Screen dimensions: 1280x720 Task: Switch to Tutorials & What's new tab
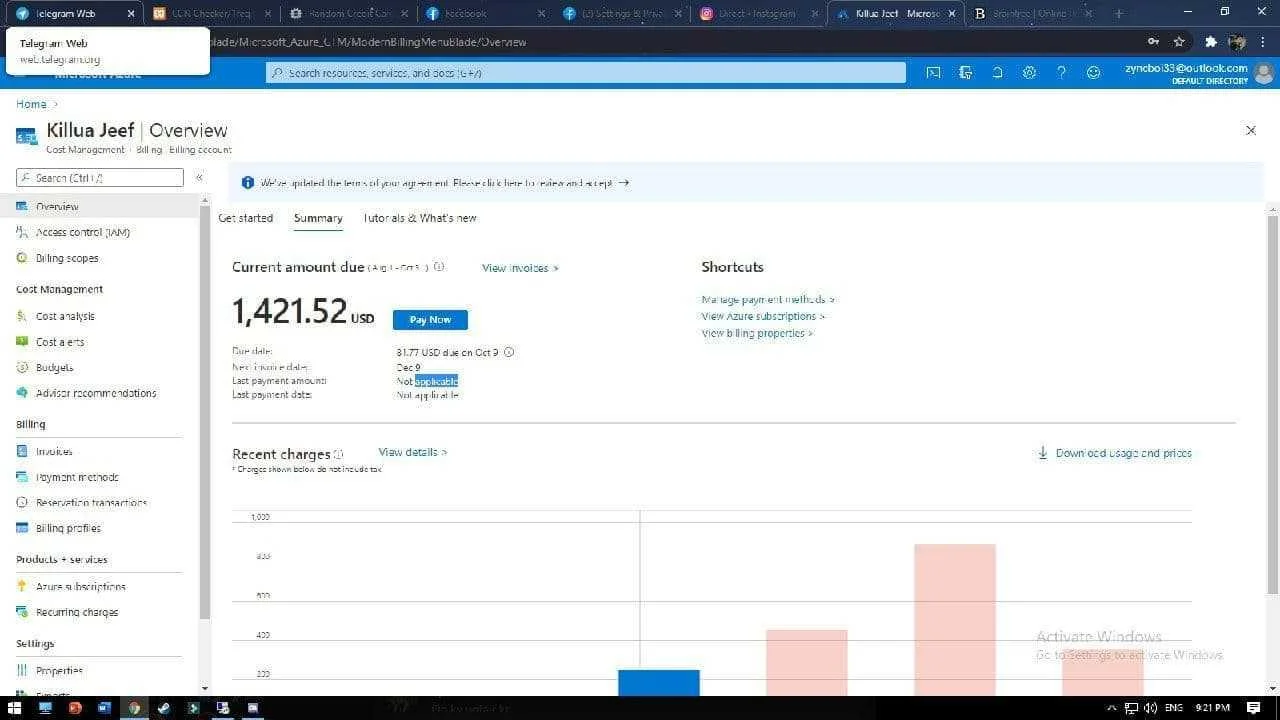(420, 218)
